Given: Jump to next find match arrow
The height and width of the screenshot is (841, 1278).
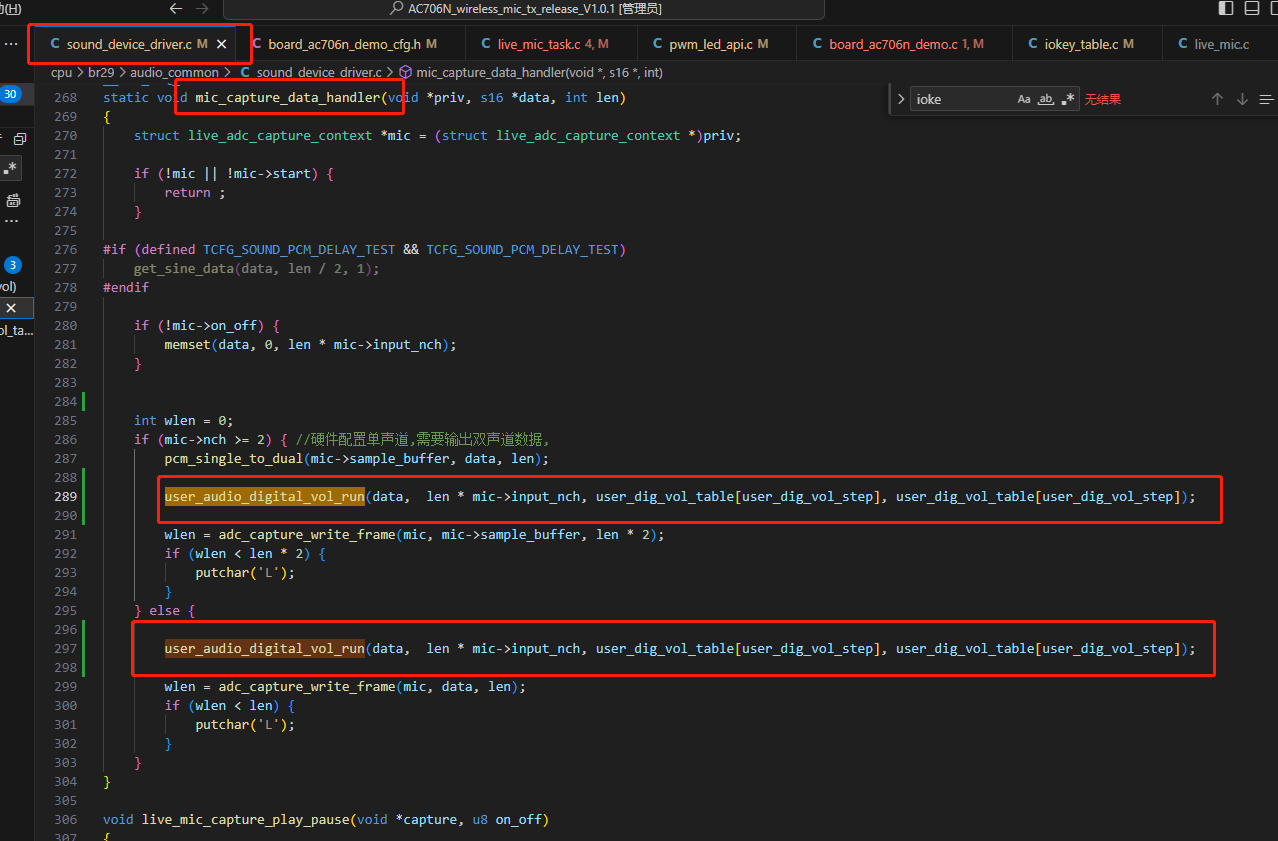Looking at the screenshot, I should pyautogui.click(x=1242, y=99).
